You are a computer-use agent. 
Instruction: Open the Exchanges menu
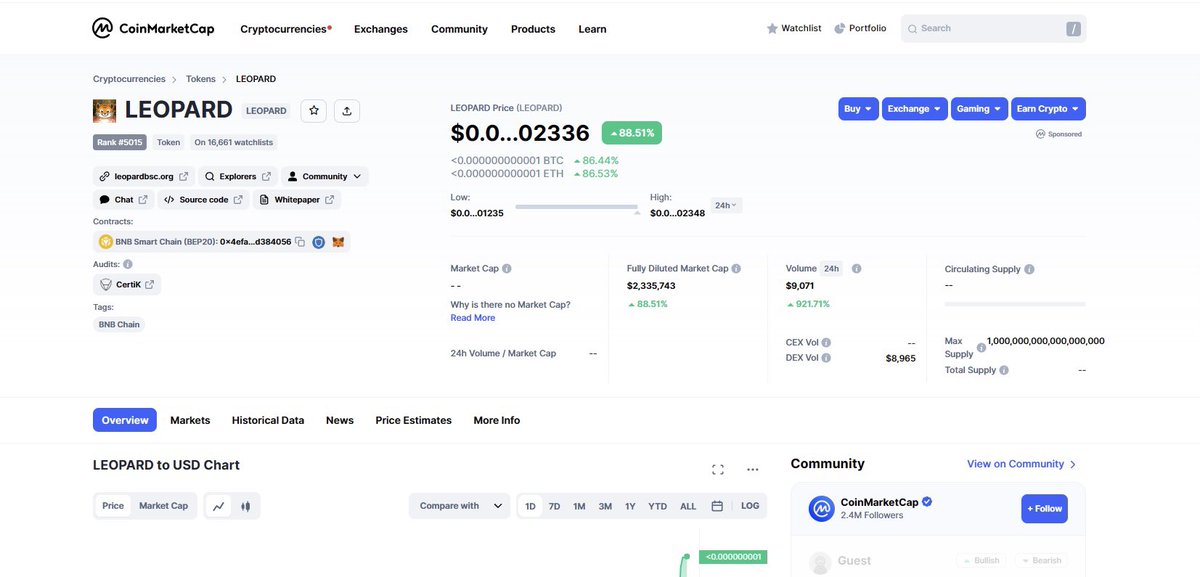point(381,29)
